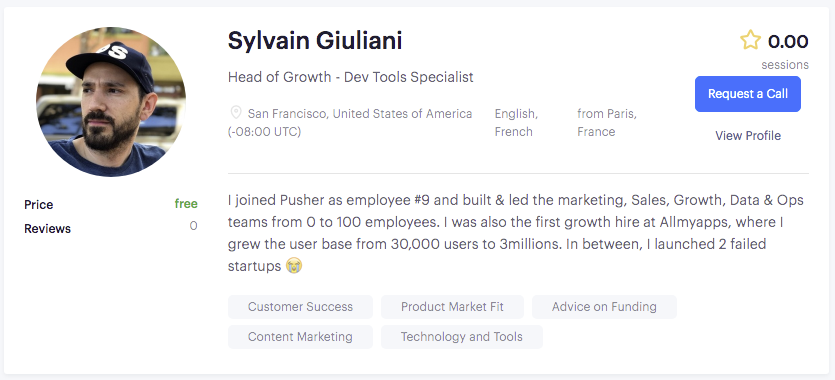Click the Head of Growth subtitle
This screenshot has width=835, height=380.
coord(350,77)
